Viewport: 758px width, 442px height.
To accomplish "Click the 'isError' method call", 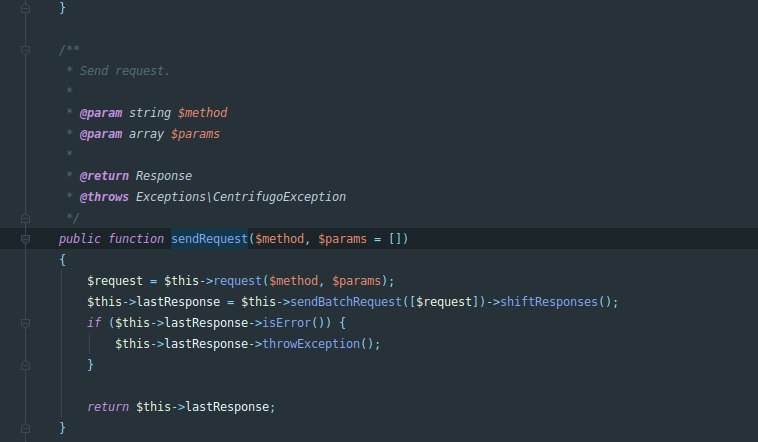I will tap(286, 323).
